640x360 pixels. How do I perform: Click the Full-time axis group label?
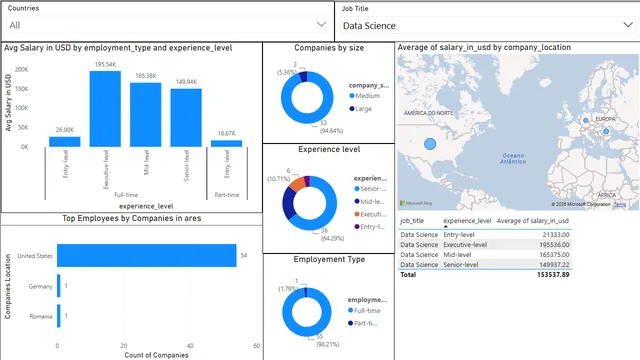[126, 195]
